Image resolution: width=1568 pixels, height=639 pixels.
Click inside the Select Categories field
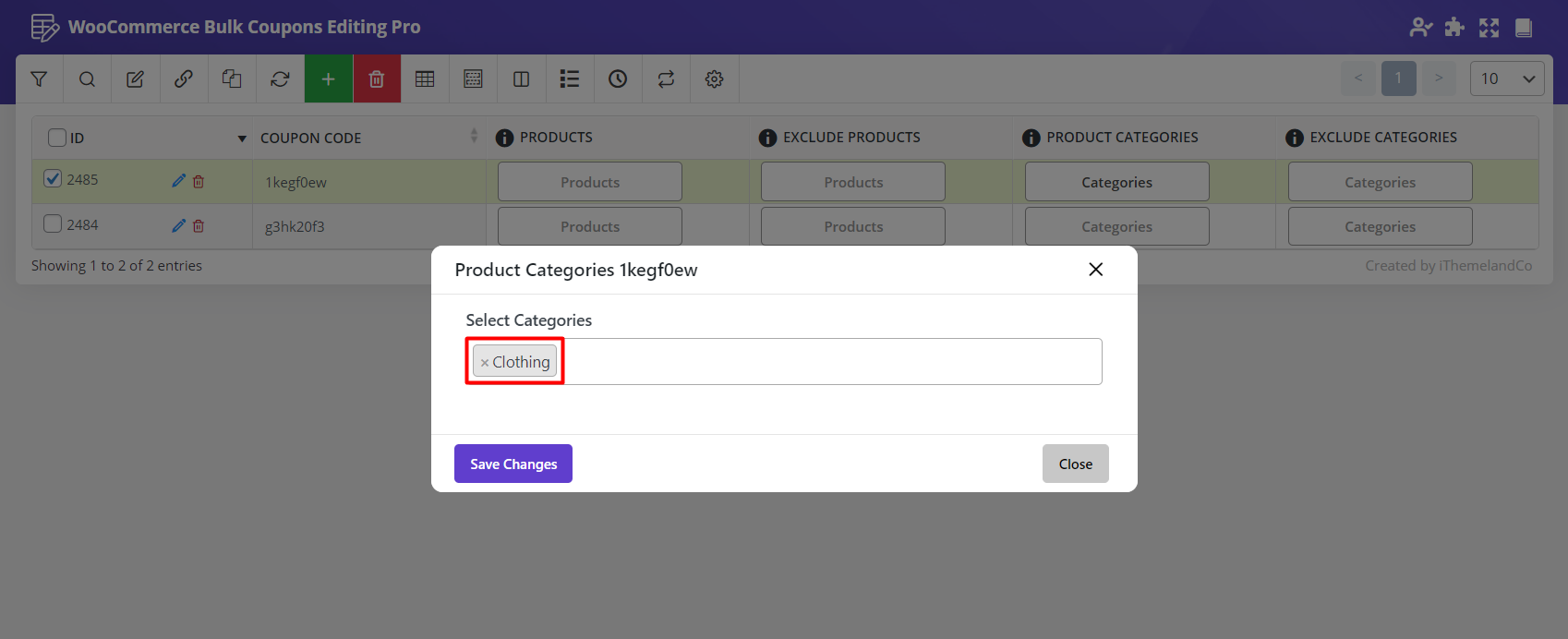click(x=831, y=362)
